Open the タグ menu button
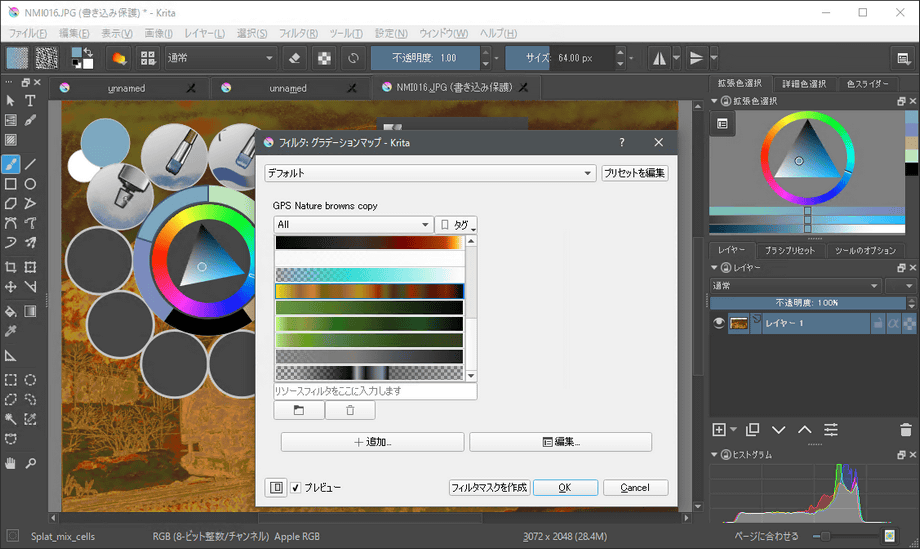This screenshot has width=920, height=549. click(456, 225)
